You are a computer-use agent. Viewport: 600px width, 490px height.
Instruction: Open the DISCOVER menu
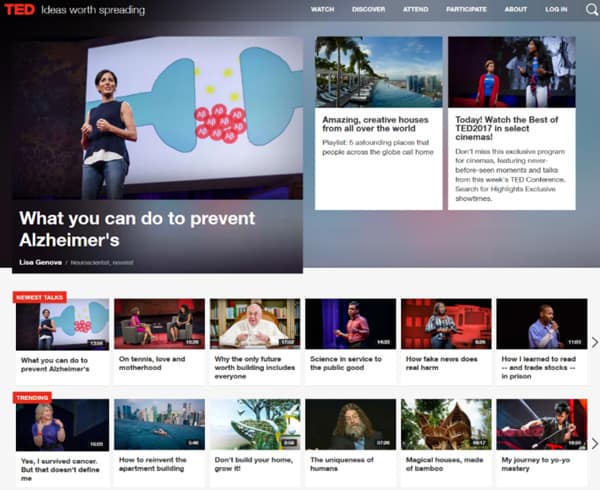[368, 9]
